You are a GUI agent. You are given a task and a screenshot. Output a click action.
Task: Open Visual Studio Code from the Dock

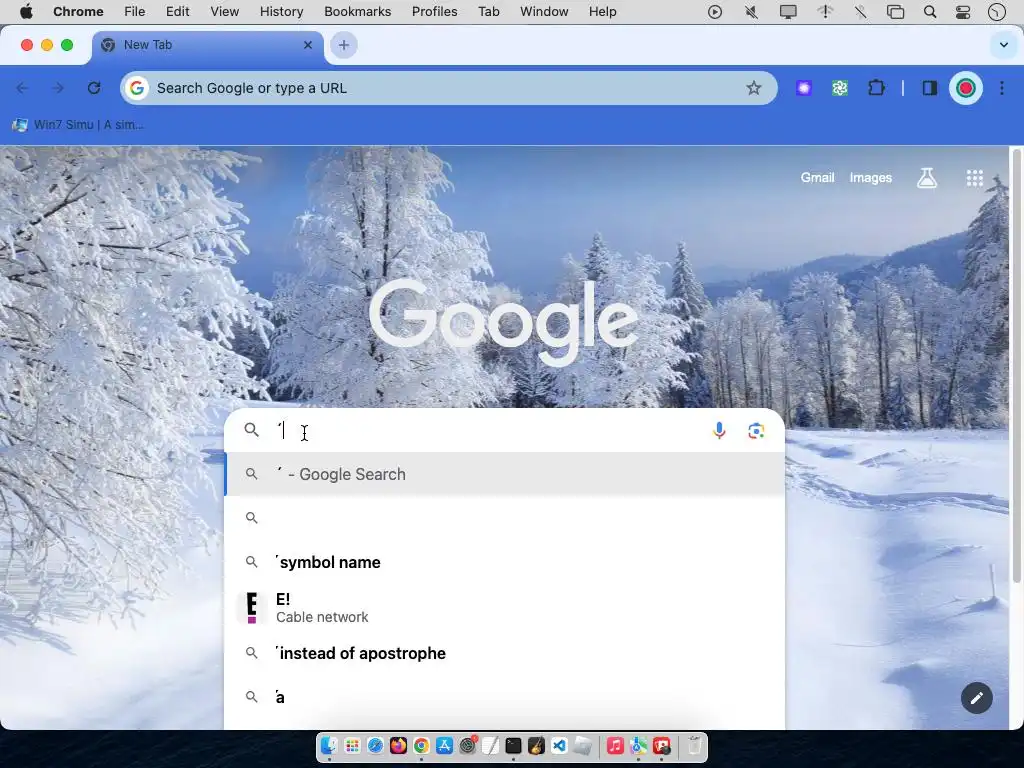pyautogui.click(x=559, y=746)
